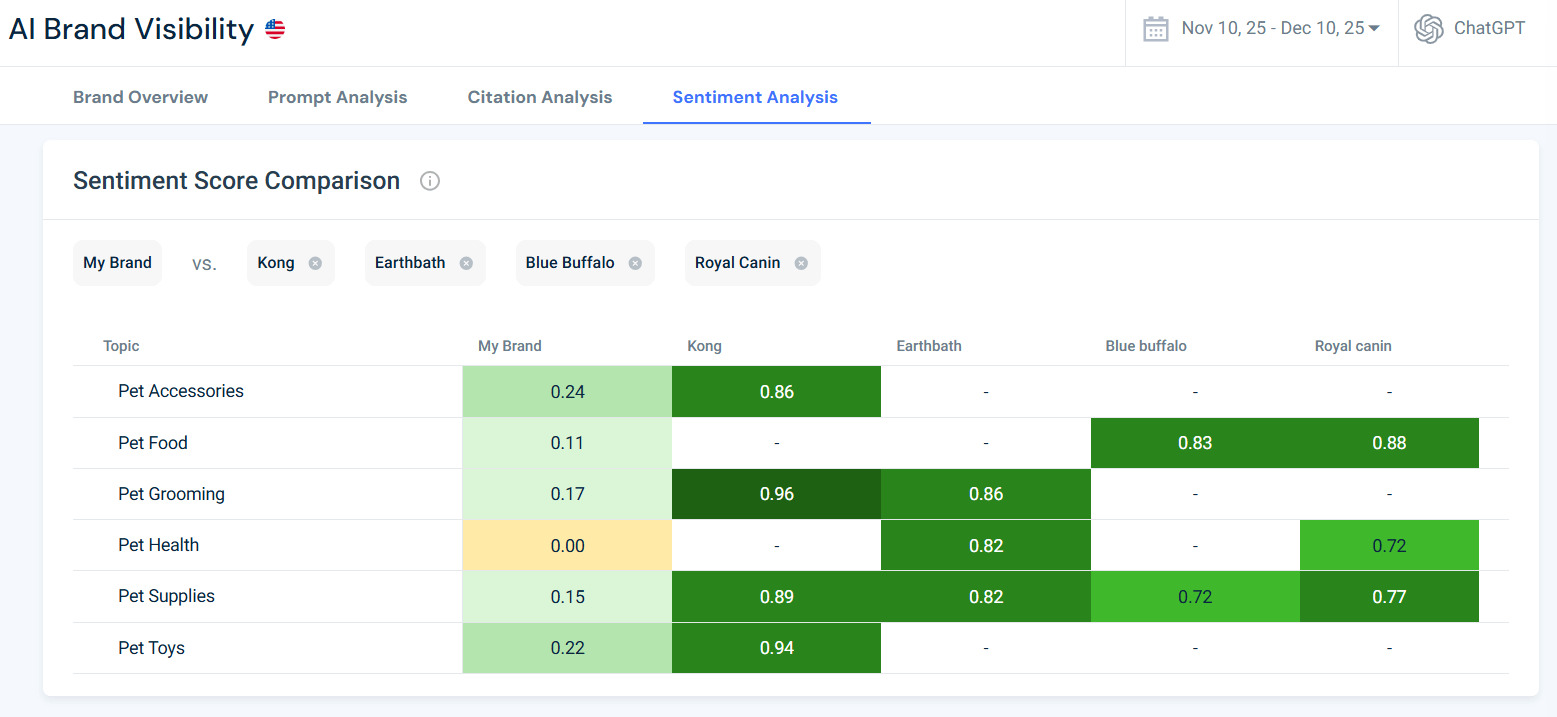1557x717 pixels.
Task: Remove Blue Buffalo from the comparison
Action: click(x=634, y=262)
